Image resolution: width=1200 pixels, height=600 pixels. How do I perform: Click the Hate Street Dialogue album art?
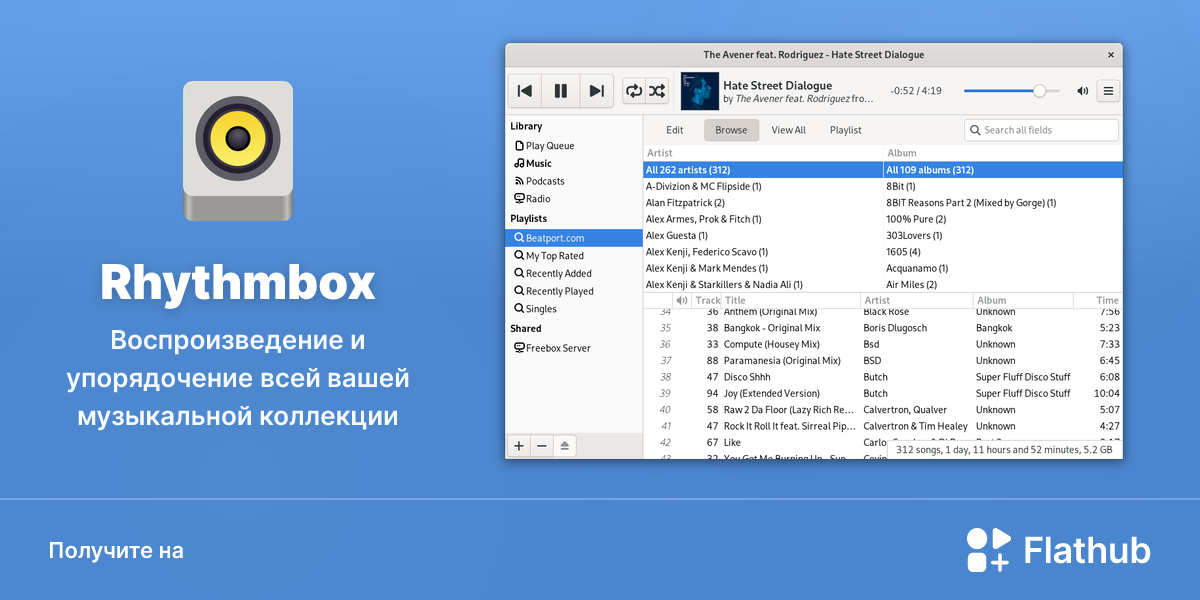700,91
